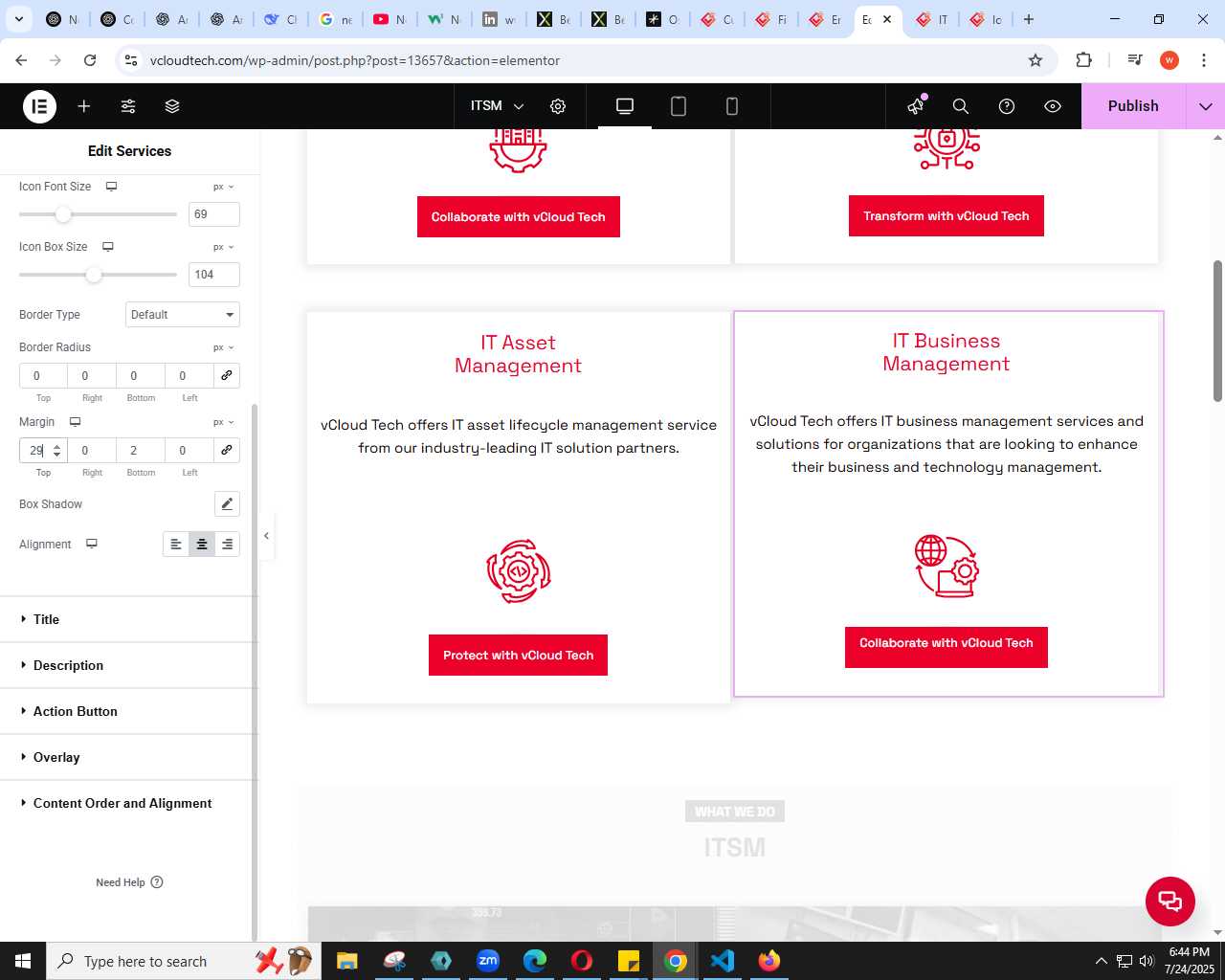Screen dimensions: 1225x980
Task: Click Icon Font Size value field 69
Action: pyautogui.click(x=214, y=214)
